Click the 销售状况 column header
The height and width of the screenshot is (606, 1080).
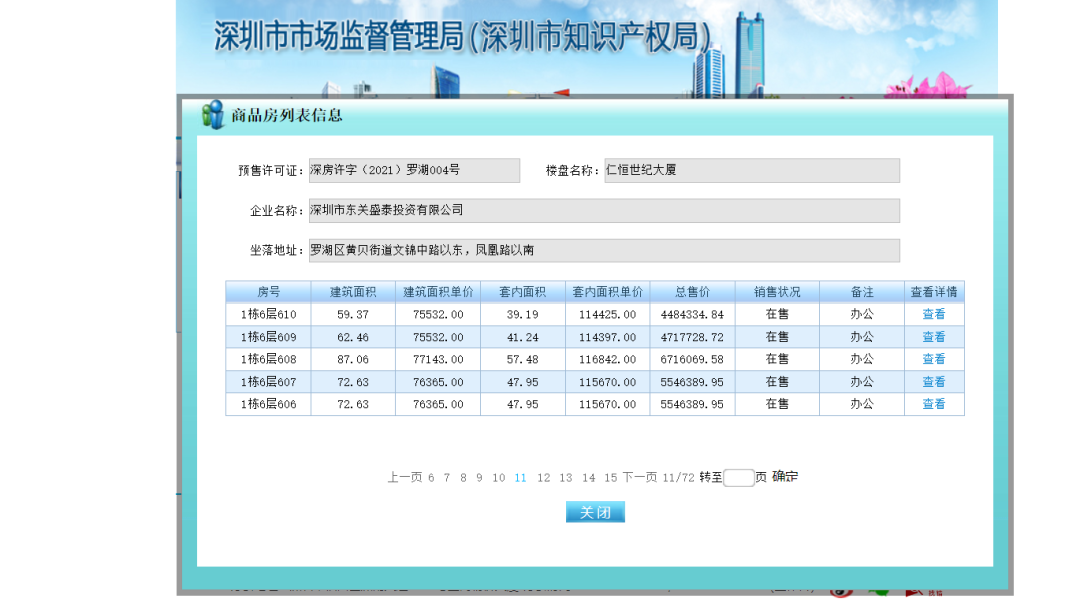(x=777, y=292)
